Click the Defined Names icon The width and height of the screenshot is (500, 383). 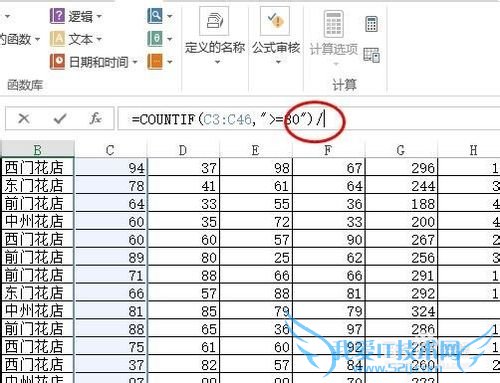pos(214,21)
